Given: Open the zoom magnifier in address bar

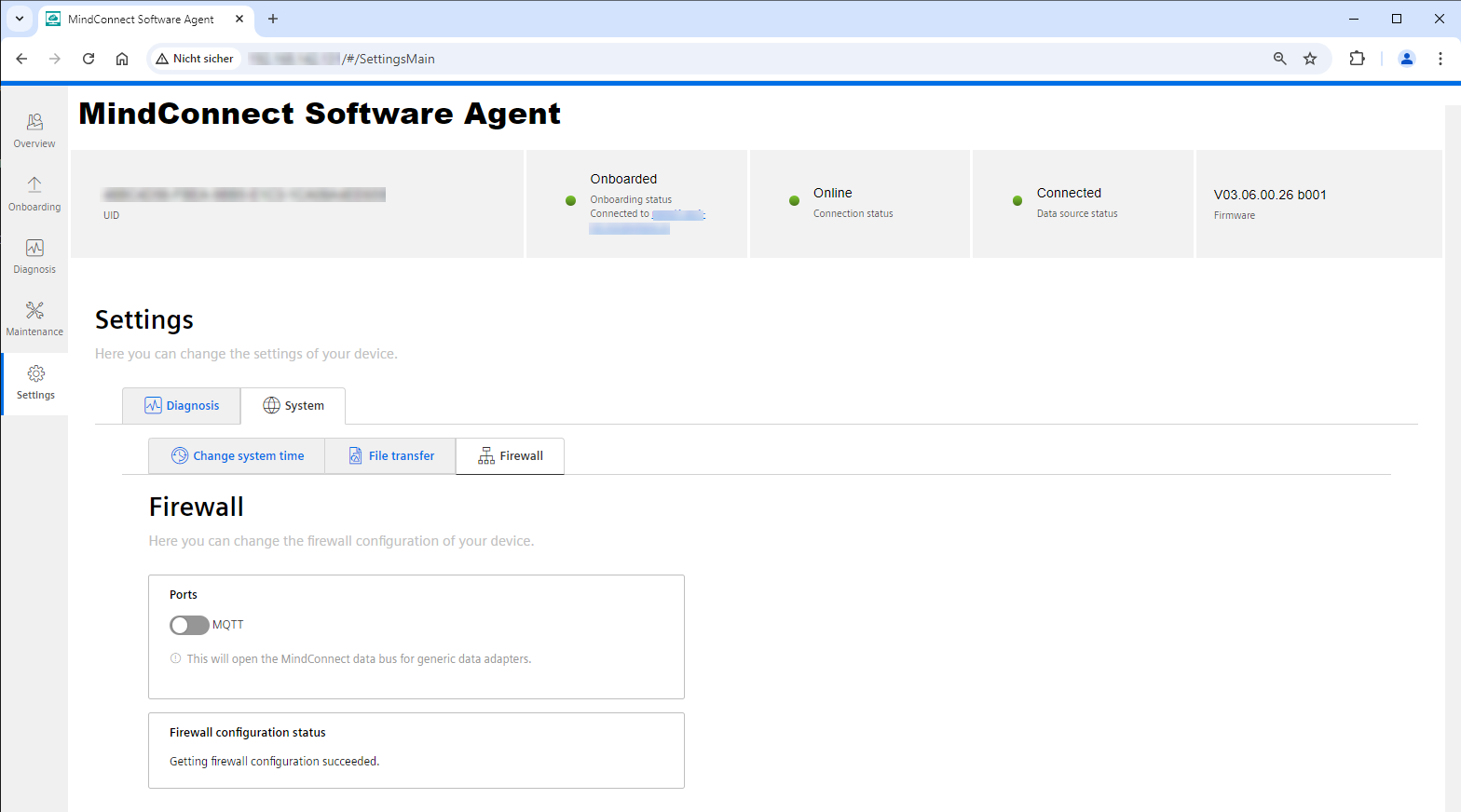Looking at the screenshot, I should coord(1280,59).
